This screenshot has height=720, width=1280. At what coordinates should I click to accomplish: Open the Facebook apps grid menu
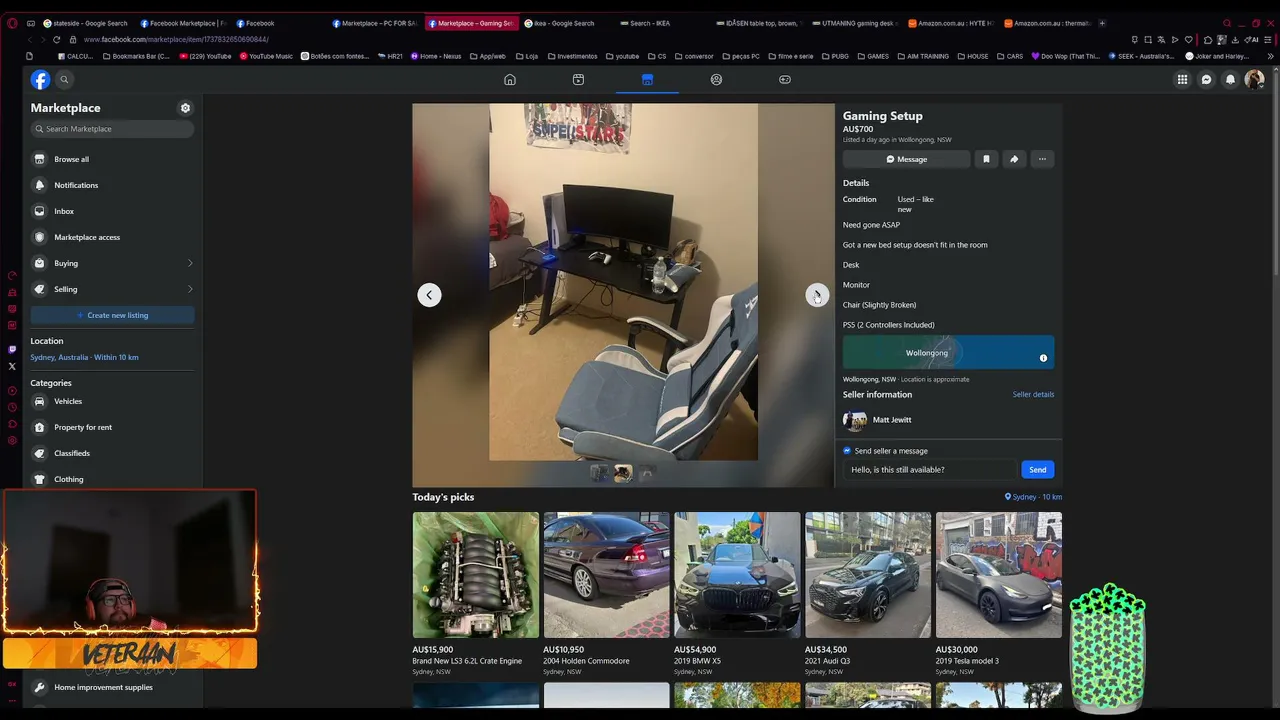click(x=1182, y=79)
